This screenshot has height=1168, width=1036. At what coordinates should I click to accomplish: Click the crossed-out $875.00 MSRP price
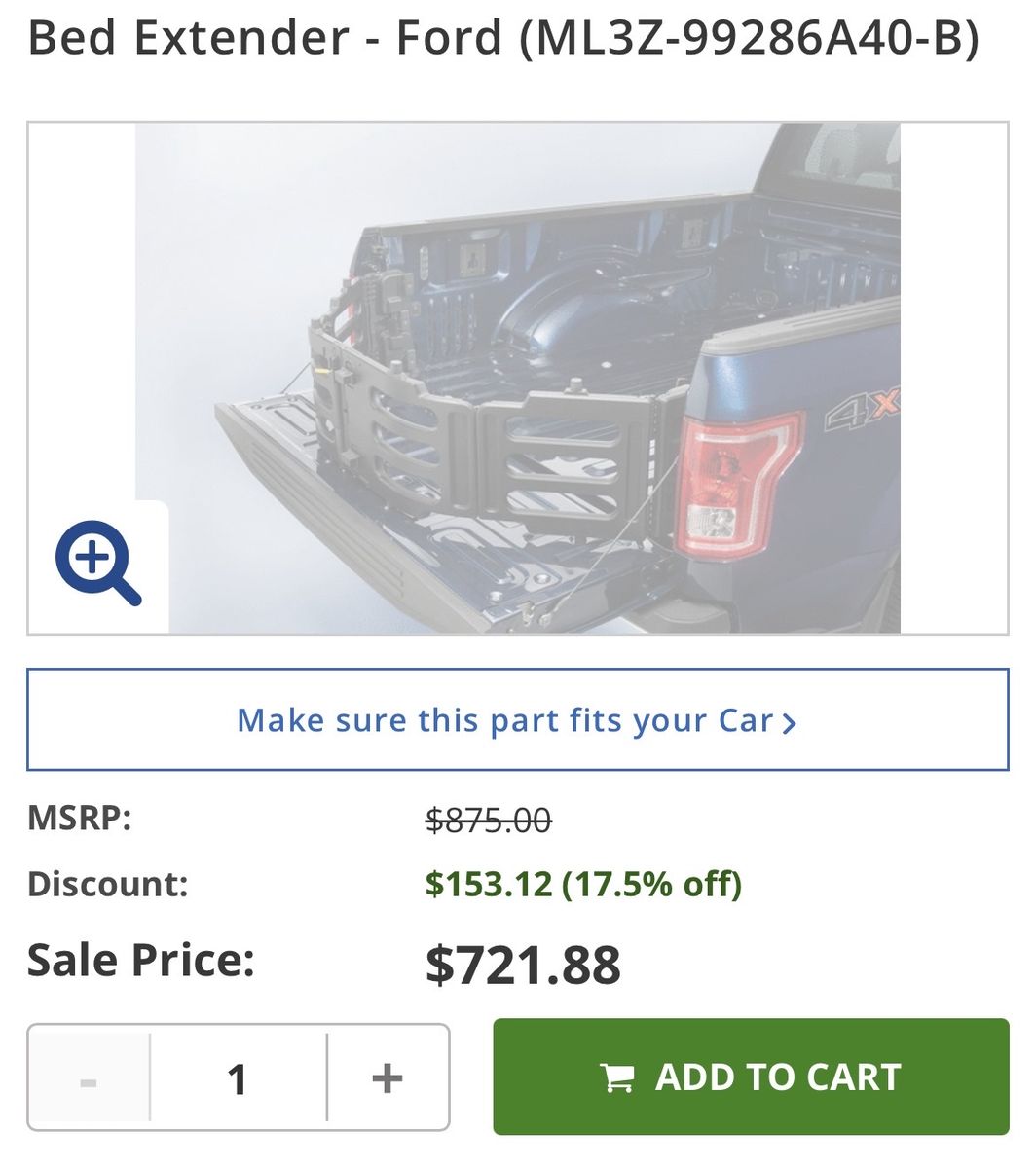[489, 821]
